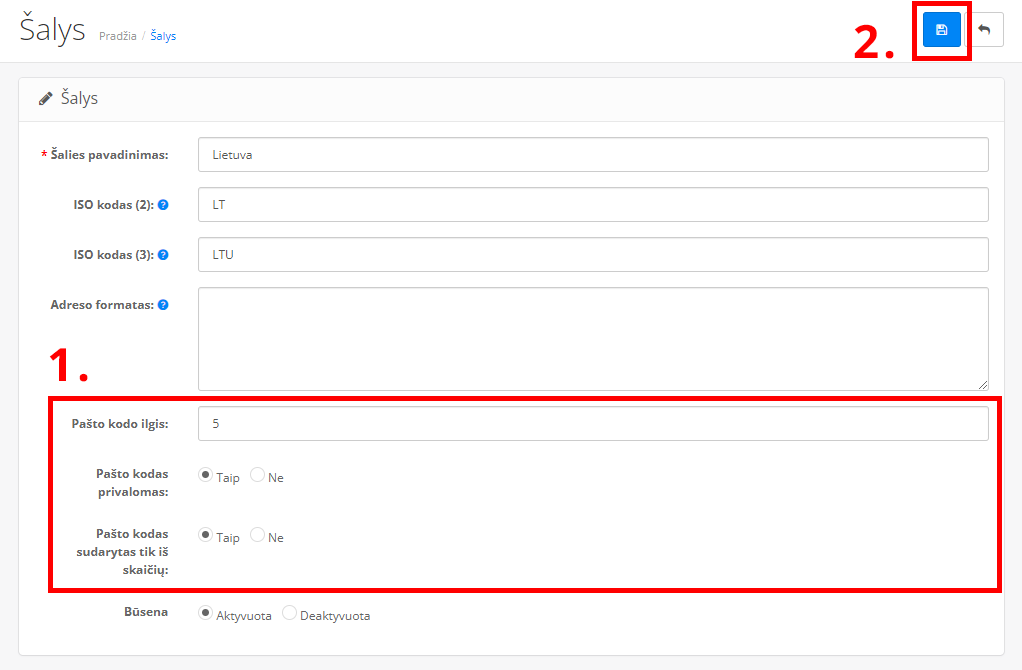Viewport: 1022px width, 670px height.
Task: Click inside the Adreso formatas text area
Action: point(593,338)
